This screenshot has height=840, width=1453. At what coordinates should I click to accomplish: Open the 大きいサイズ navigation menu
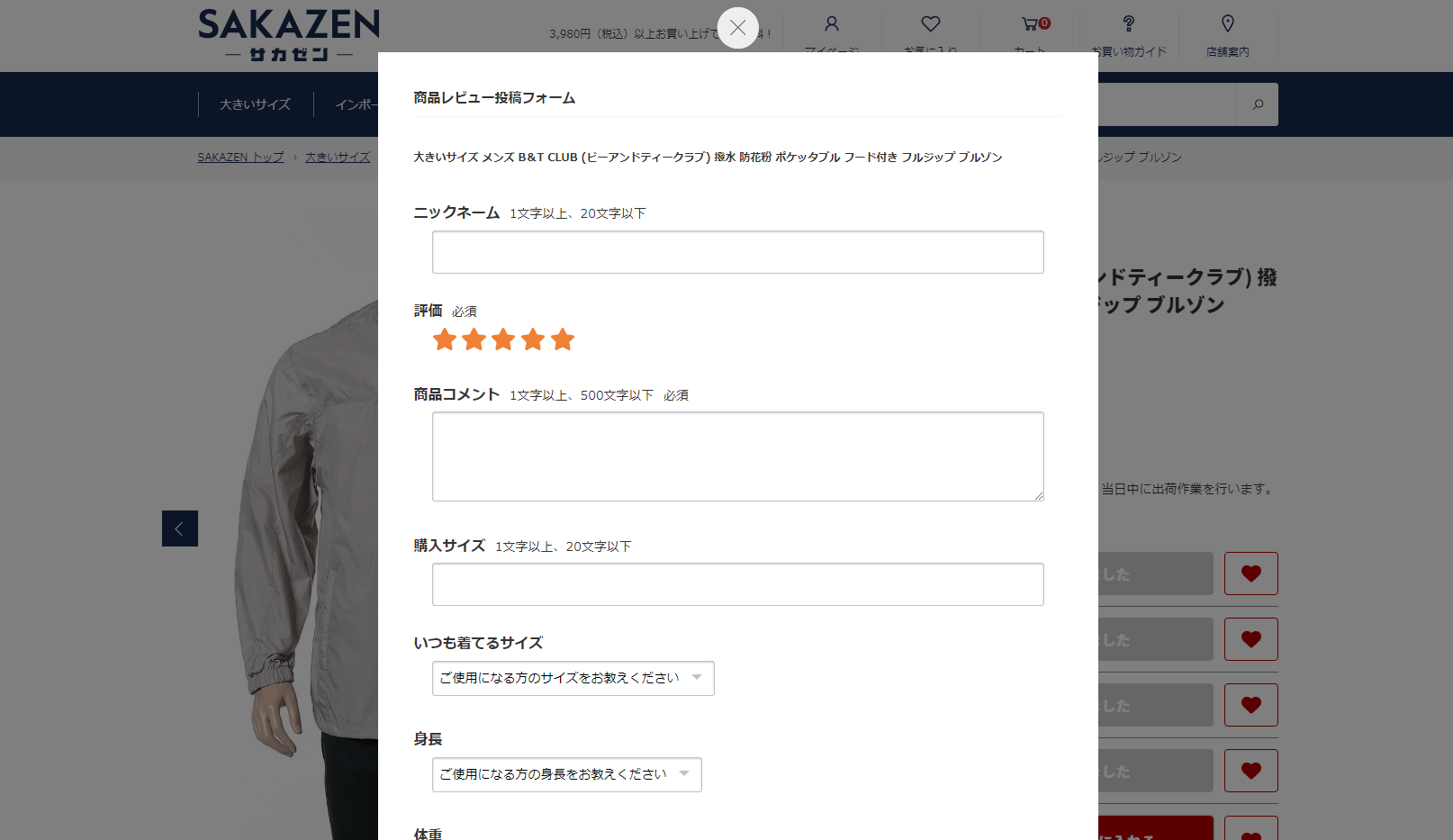click(256, 104)
